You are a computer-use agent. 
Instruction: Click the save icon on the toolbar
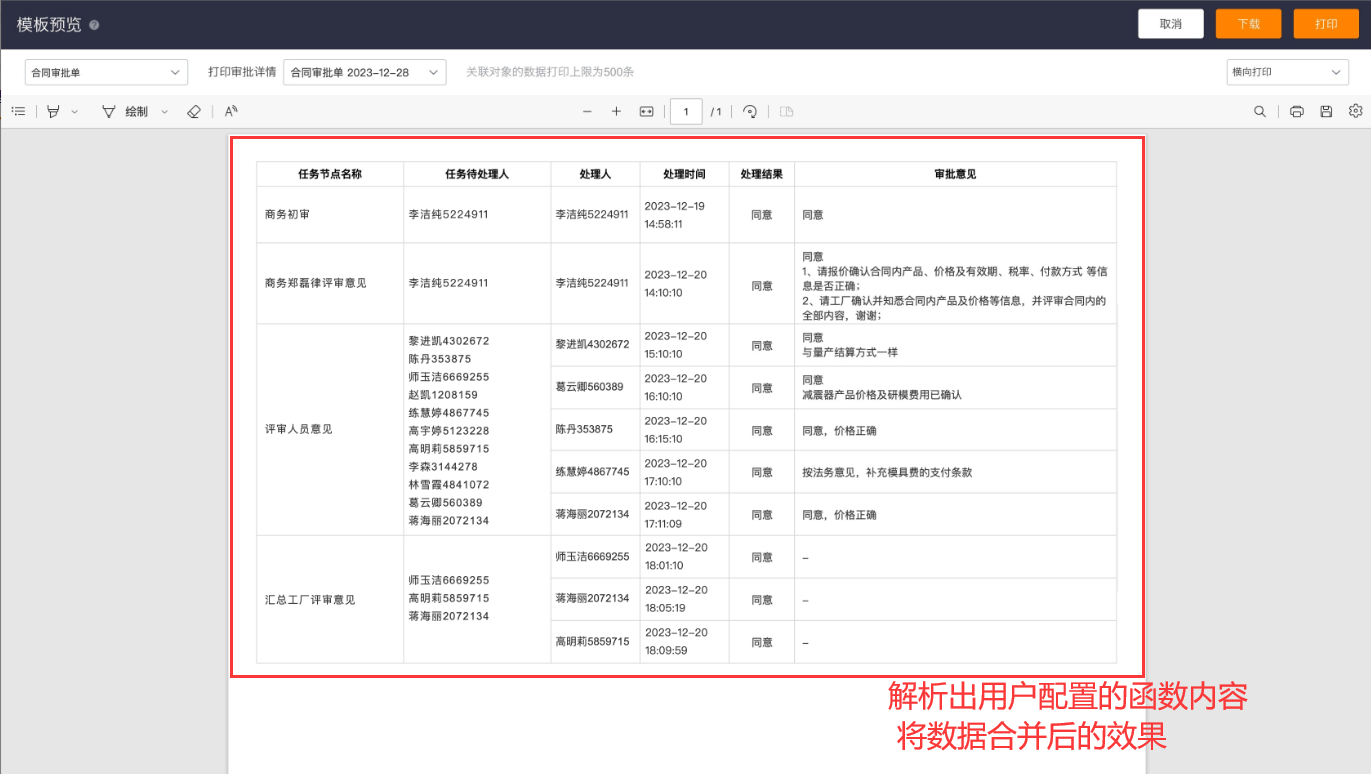pos(1326,111)
